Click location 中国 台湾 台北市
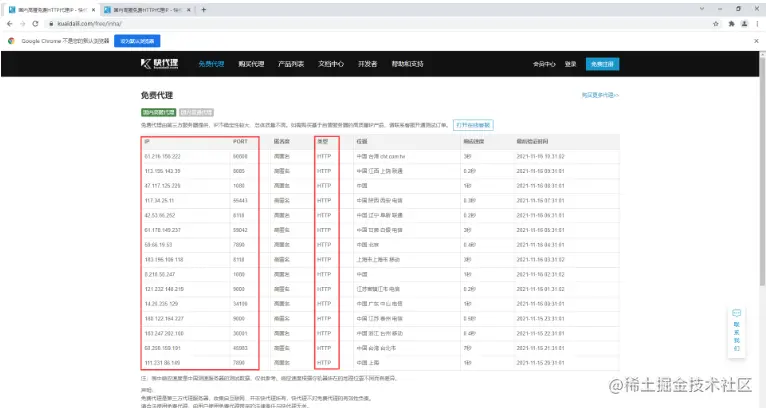Image resolution: width=766 pixels, height=408 pixels. click(x=376, y=348)
